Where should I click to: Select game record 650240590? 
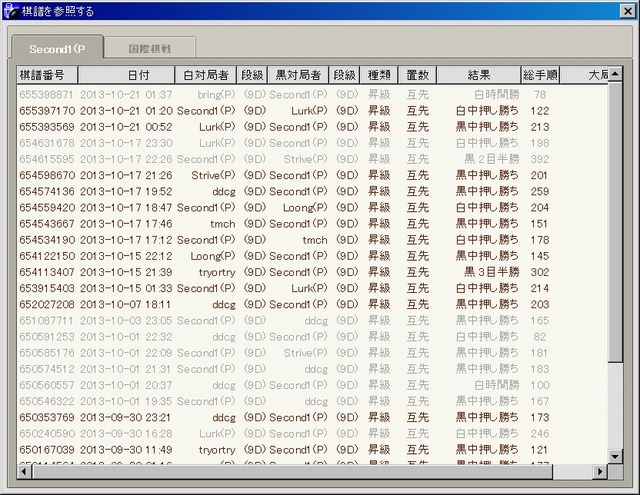point(312,433)
